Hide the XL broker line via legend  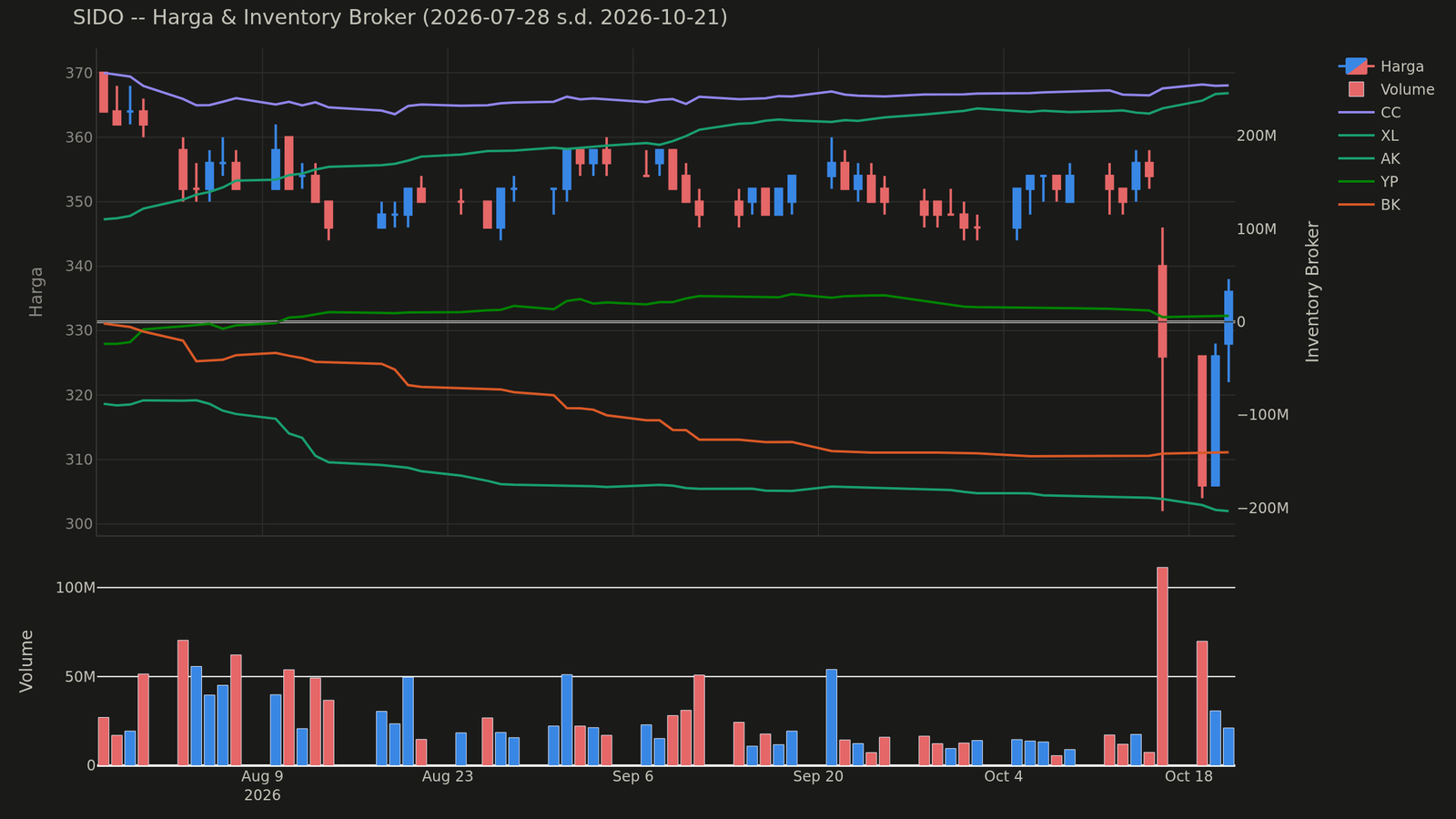coord(1370,136)
